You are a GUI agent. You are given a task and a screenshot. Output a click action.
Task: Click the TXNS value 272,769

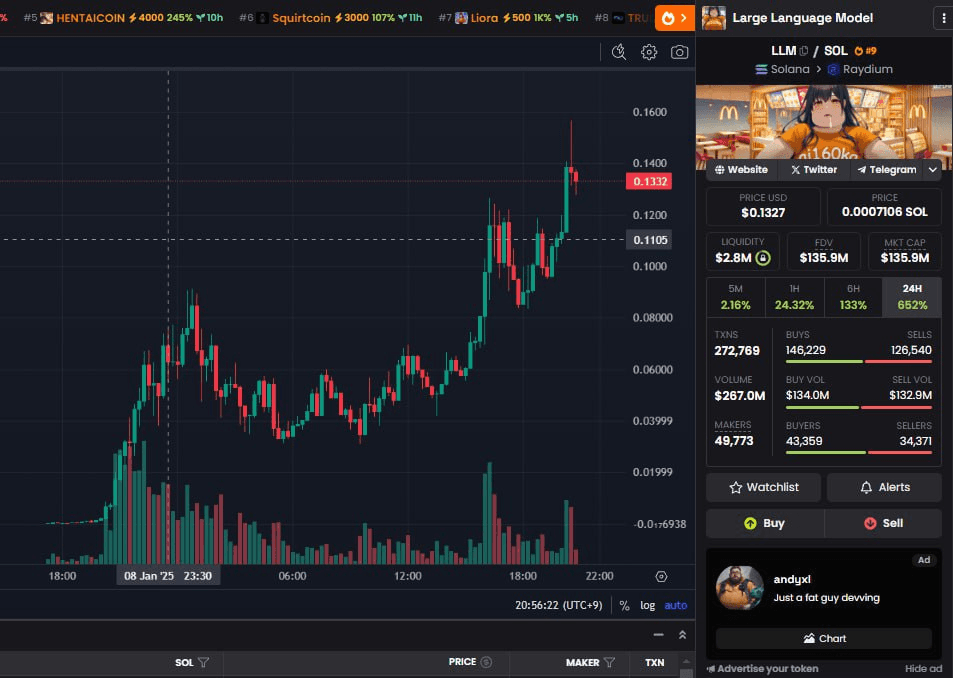pos(737,351)
